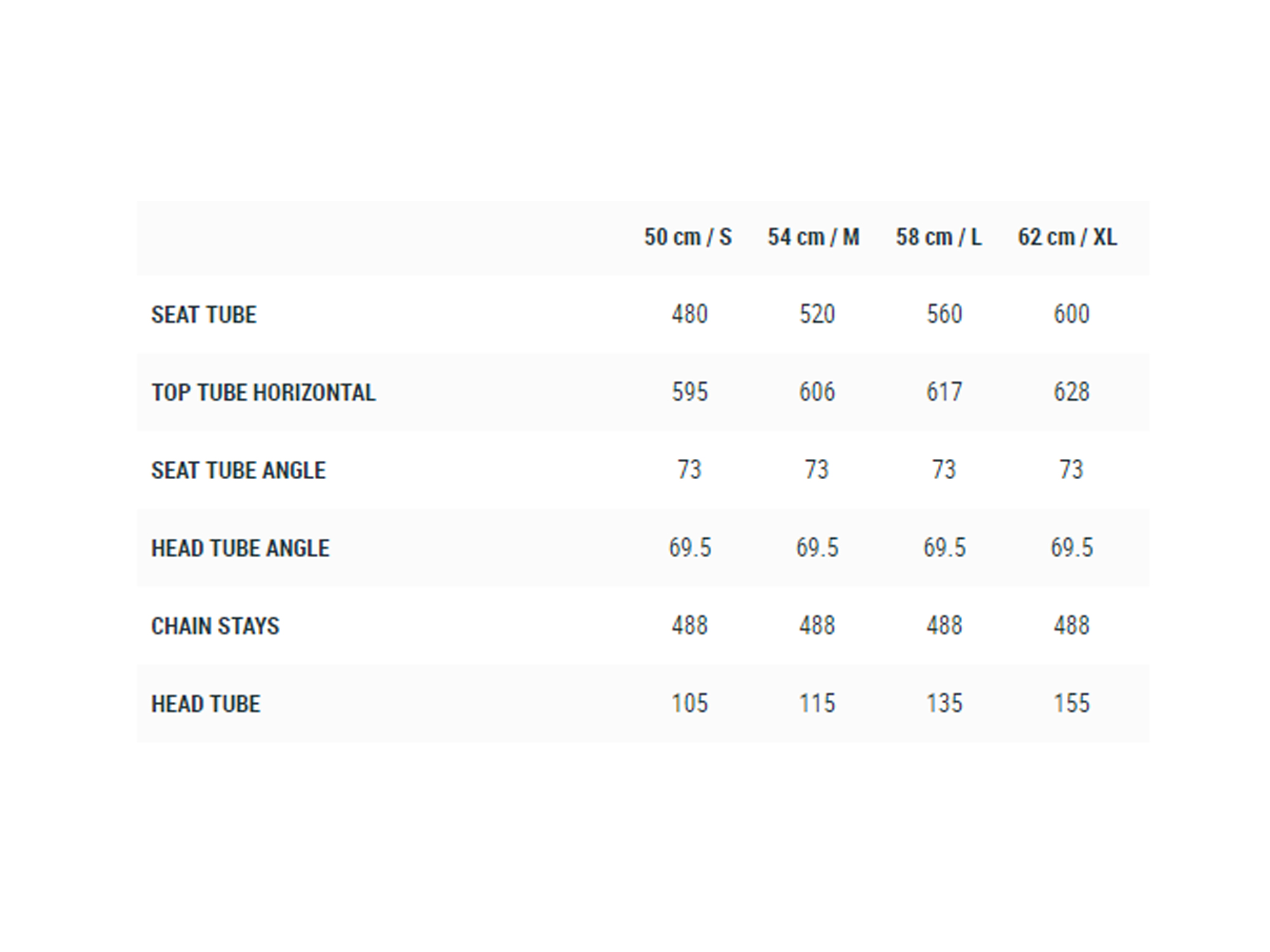Select seat tube value 600
1270x952 pixels.
[1072, 314]
